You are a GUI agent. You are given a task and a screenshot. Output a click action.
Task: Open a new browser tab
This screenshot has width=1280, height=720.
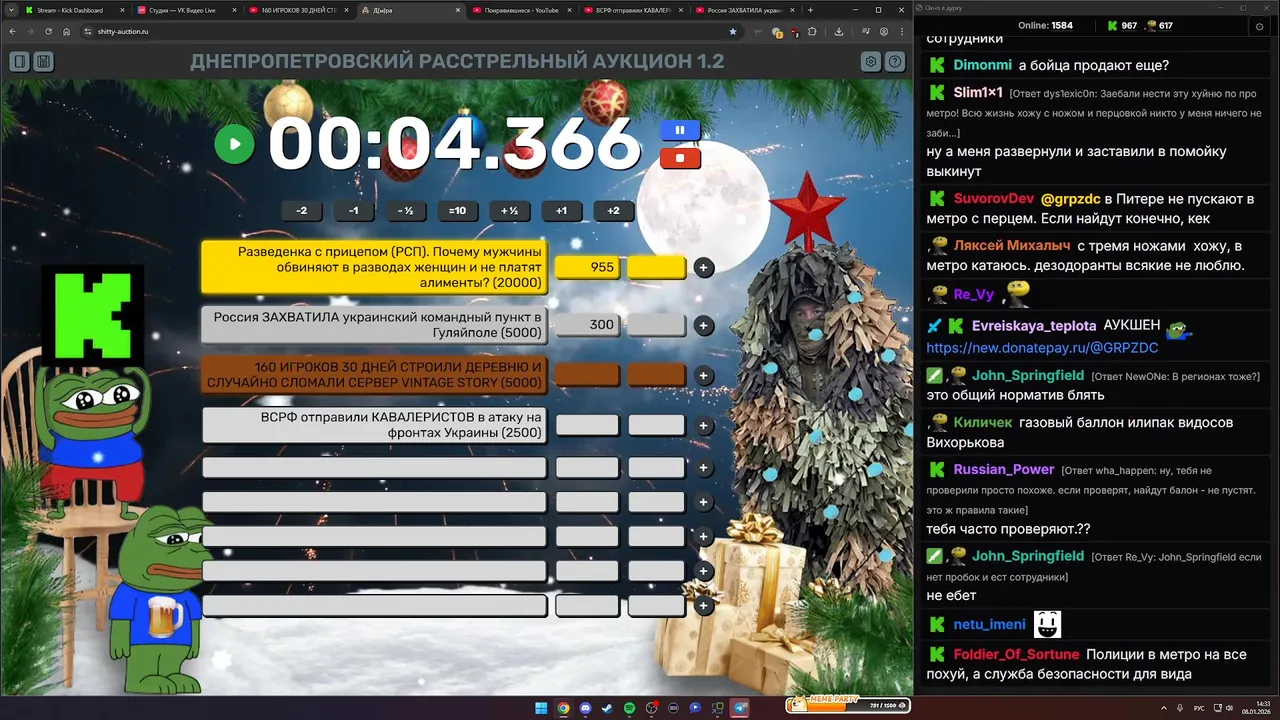[810, 10]
